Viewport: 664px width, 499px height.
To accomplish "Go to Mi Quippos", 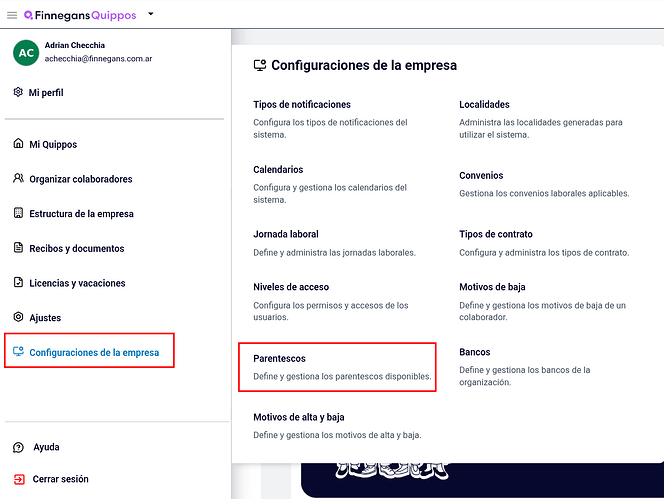I will pyautogui.click(x=53, y=144).
